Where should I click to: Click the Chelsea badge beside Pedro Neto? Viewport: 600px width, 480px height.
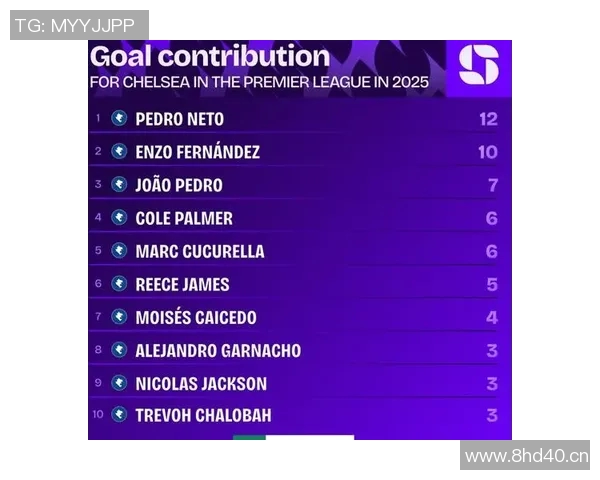point(119,119)
